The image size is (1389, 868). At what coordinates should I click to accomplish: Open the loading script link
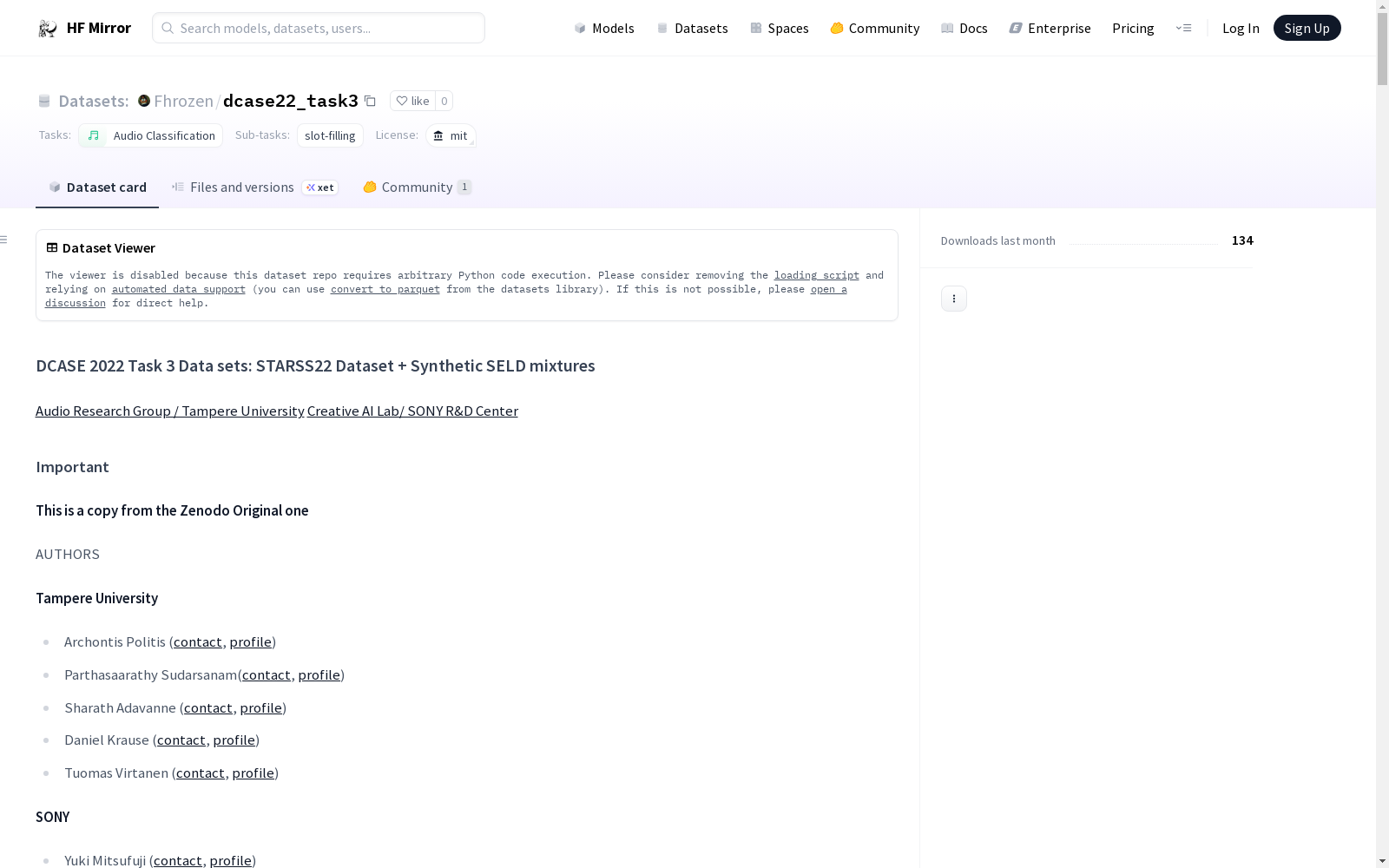[817, 275]
